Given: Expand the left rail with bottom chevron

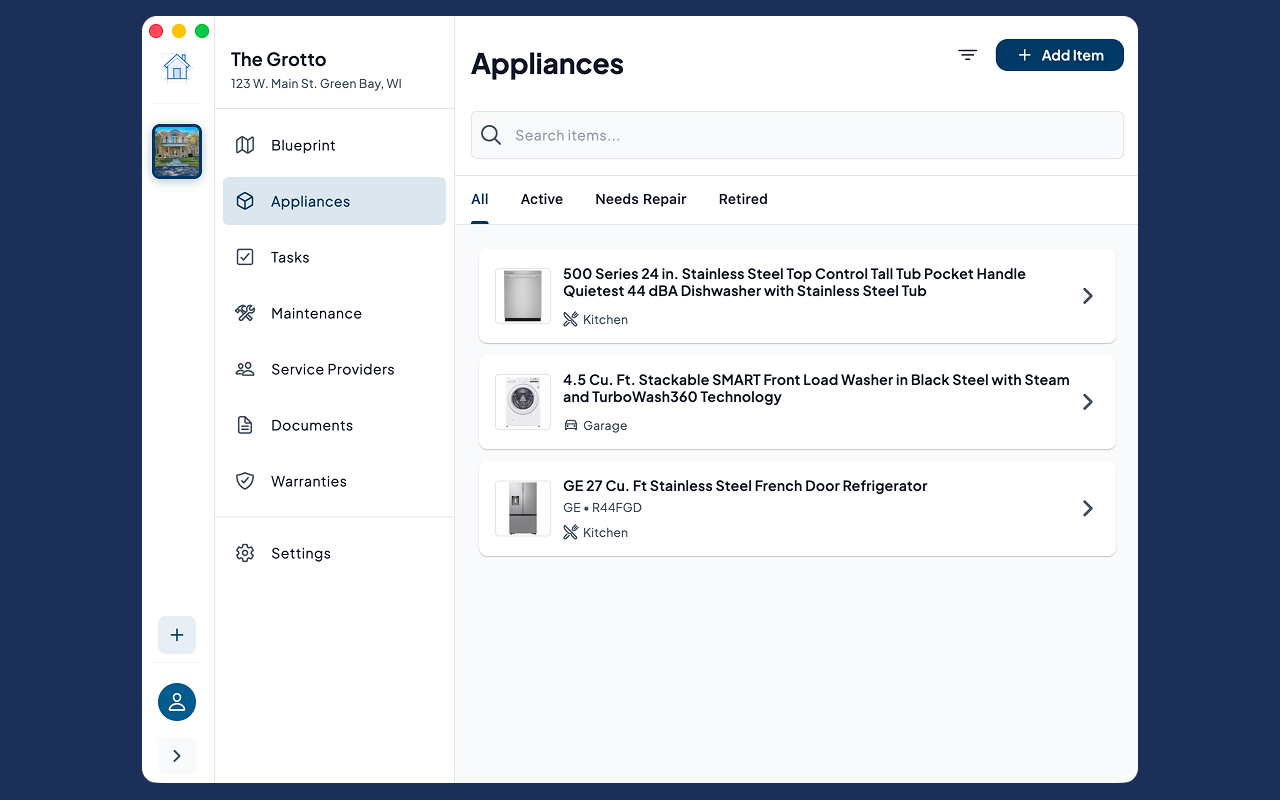Looking at the screenshot, I should 177,756.
